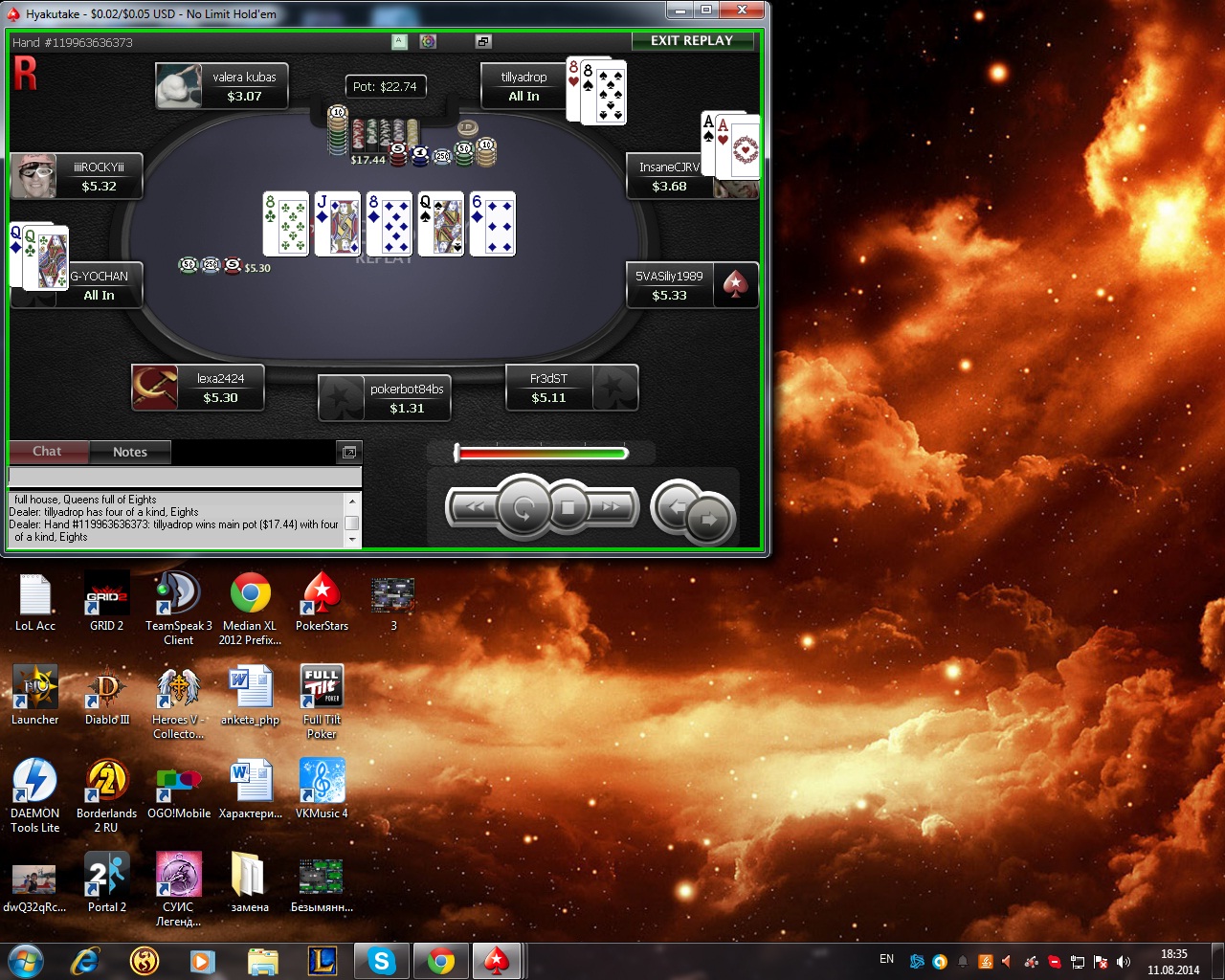Click Fr3dST seat box

pos(571,388)
